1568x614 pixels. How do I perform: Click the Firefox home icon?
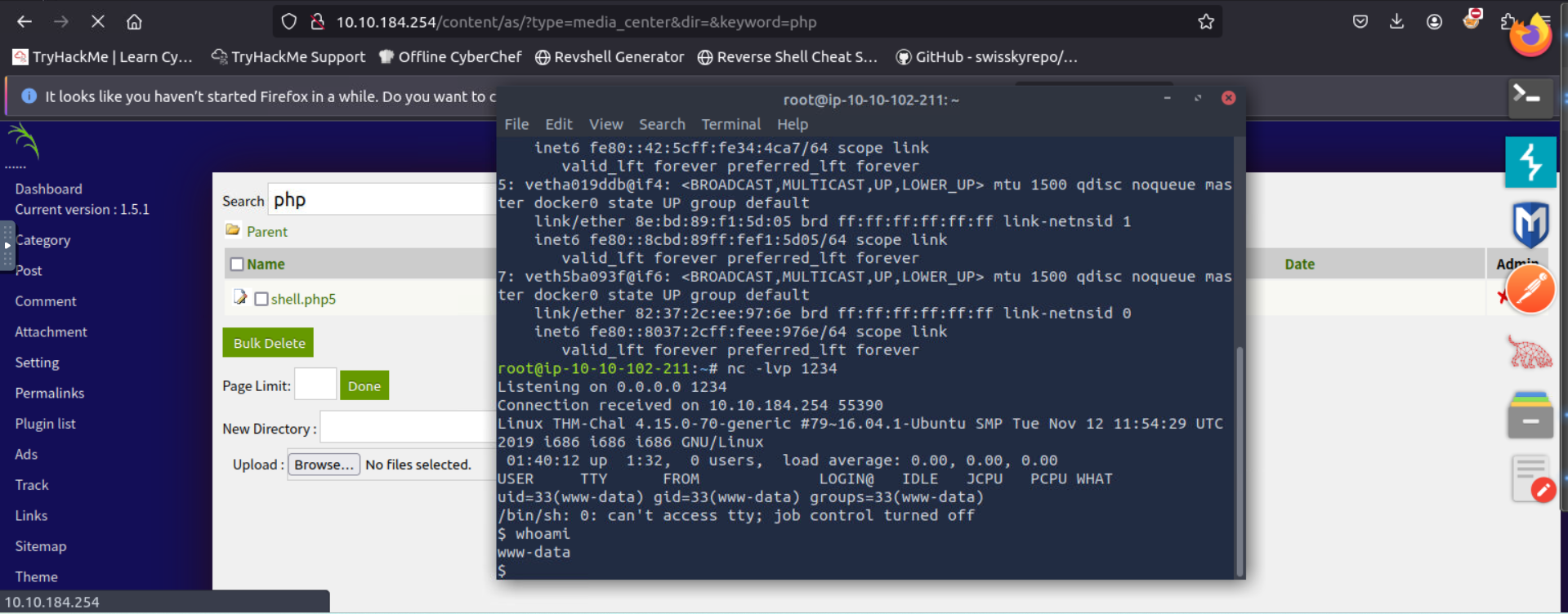pos(134,22)
